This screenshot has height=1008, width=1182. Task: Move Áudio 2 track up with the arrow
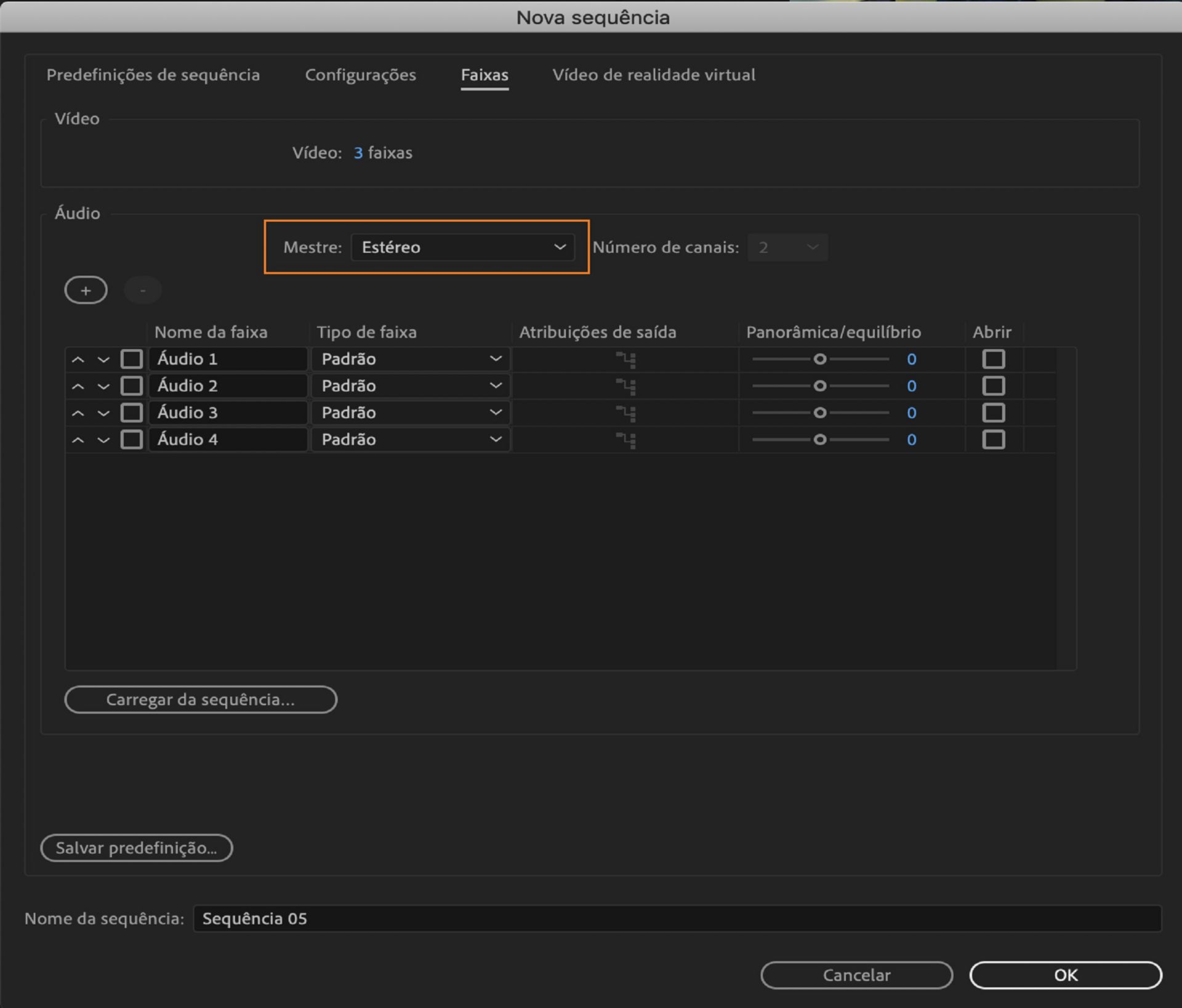coord(78,387)
